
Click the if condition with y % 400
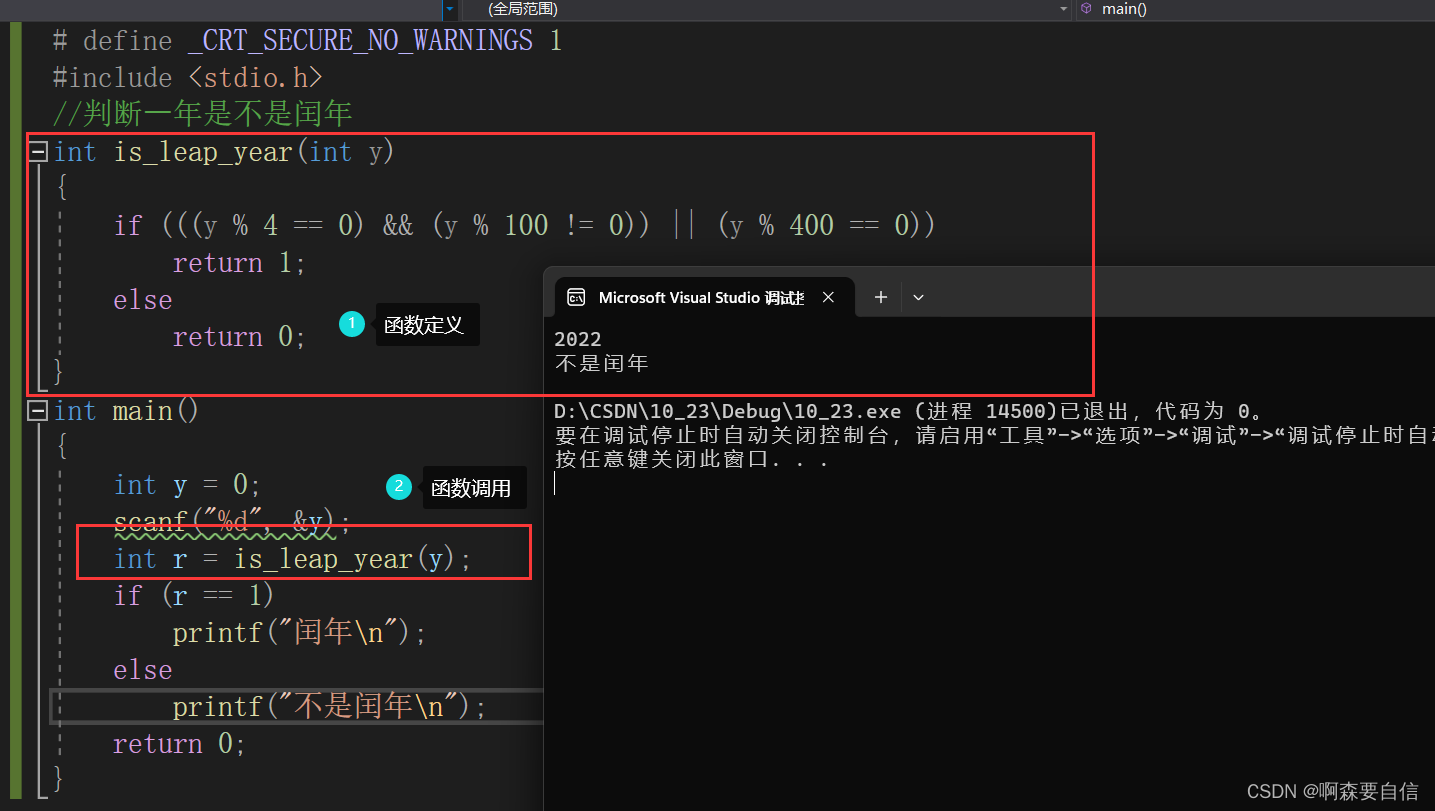coord(525,225)
